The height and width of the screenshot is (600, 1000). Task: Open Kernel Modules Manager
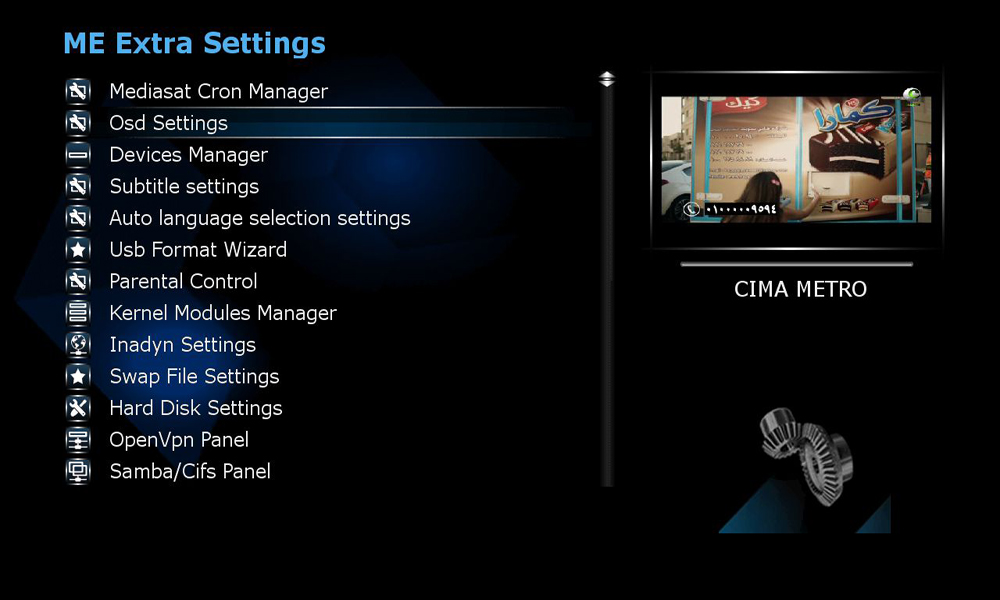[223, 313]
